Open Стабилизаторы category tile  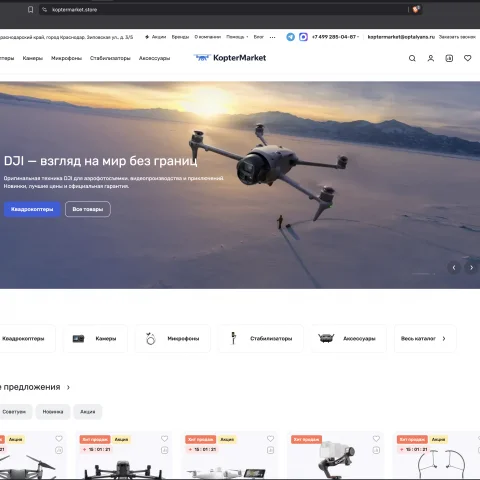pyautogui.click(x=261, y=339)
